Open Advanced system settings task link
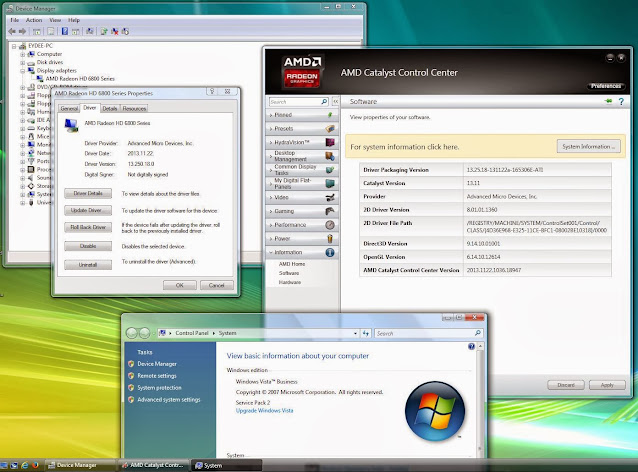 tap(168, 400)
